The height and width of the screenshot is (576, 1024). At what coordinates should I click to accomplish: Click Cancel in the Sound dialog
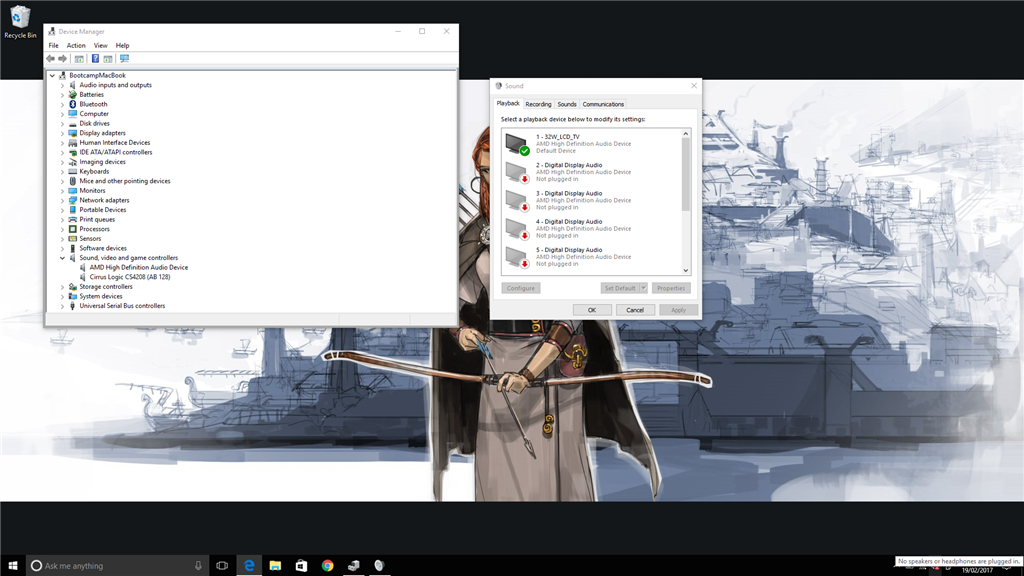(x=635, y=310)
